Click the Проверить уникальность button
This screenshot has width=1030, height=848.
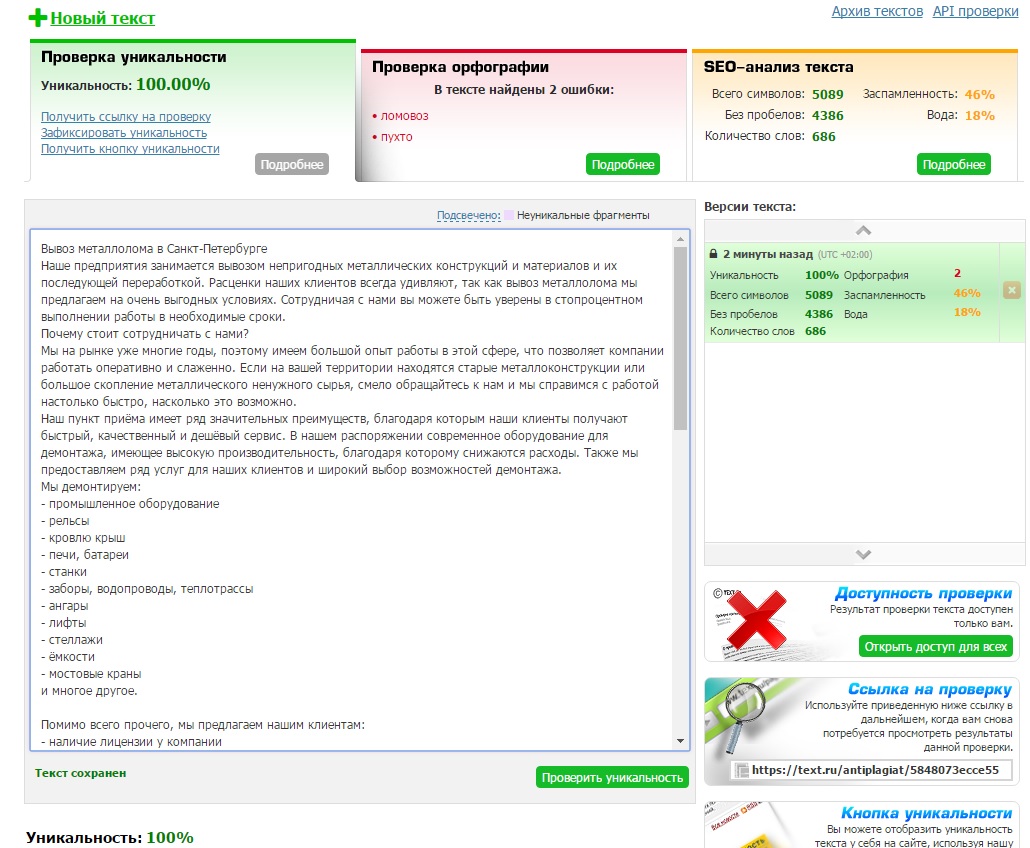click(x=612, y=778)
